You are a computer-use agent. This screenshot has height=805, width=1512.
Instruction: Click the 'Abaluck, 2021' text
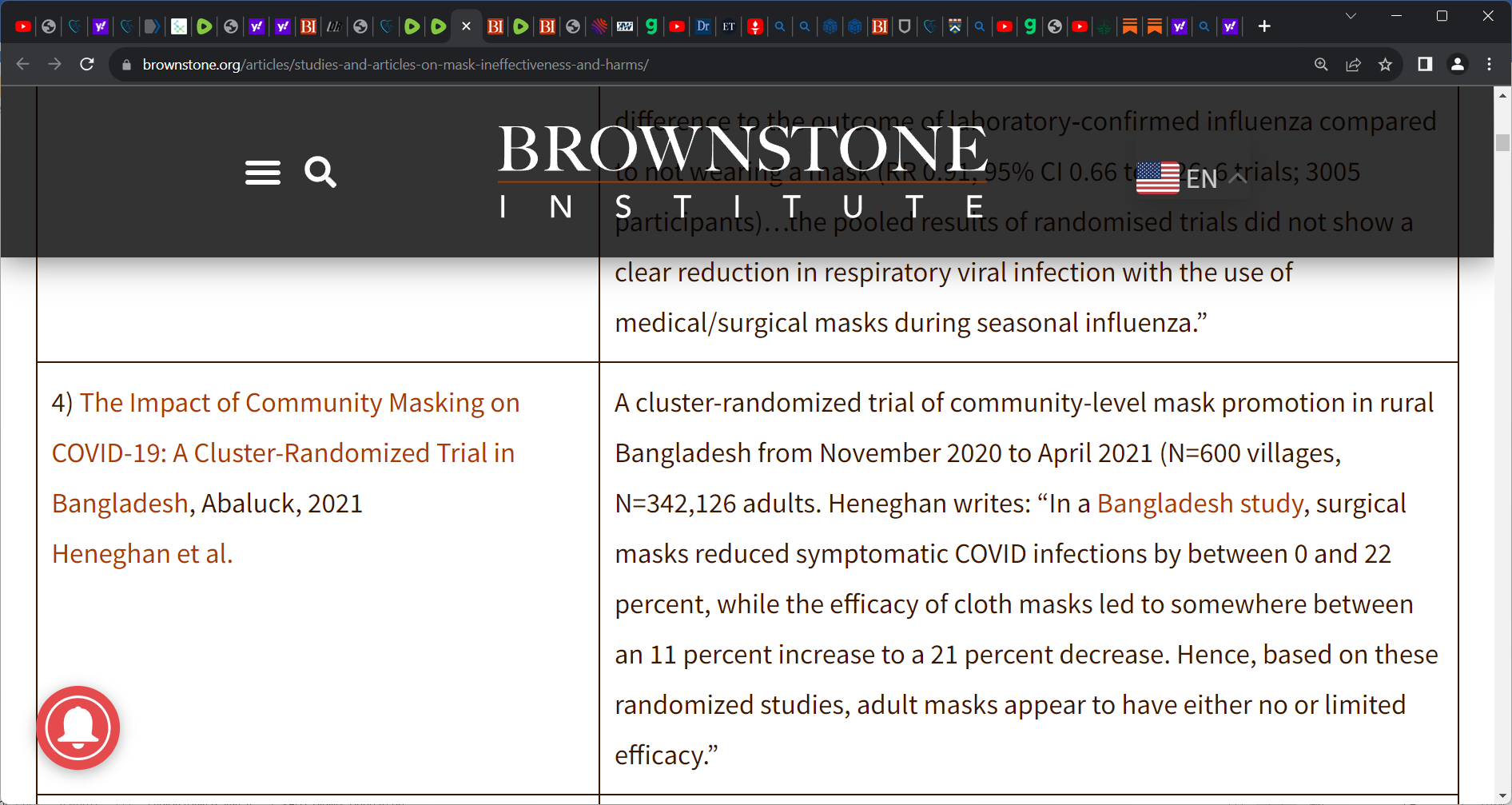click(282, 504)
